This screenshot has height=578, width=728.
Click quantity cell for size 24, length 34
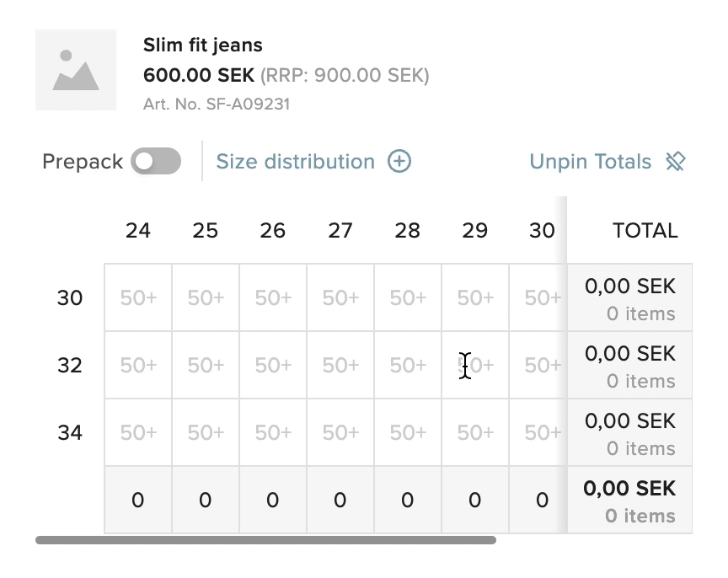point(138,433)
